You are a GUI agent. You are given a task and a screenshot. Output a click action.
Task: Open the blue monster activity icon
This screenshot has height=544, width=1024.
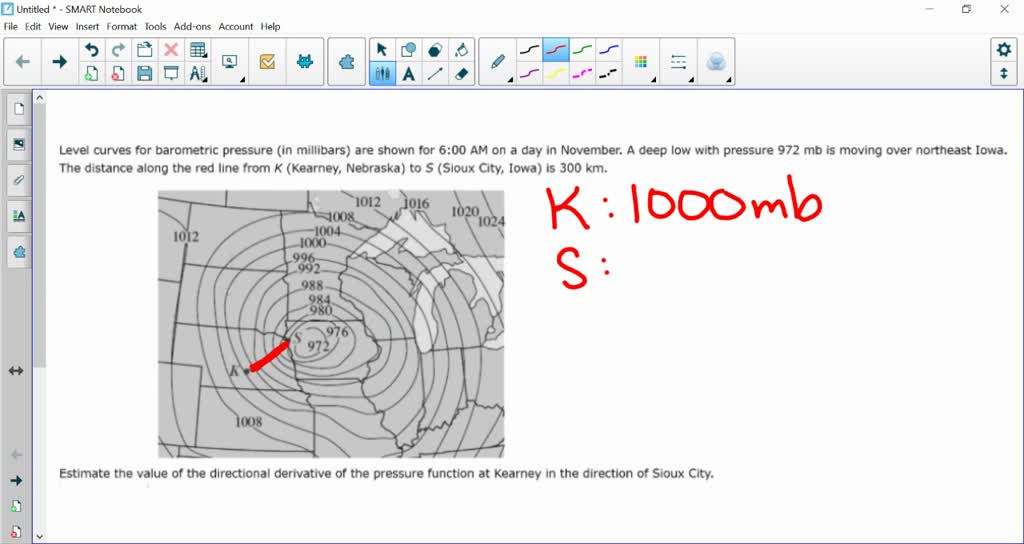[x=304, y=61]
